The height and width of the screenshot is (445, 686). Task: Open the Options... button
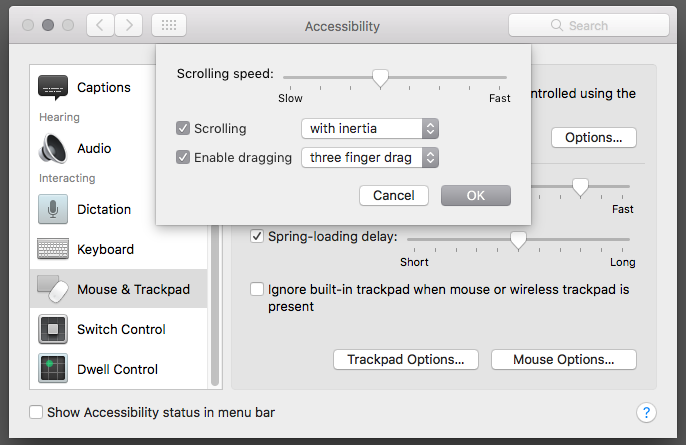(594, 137)
